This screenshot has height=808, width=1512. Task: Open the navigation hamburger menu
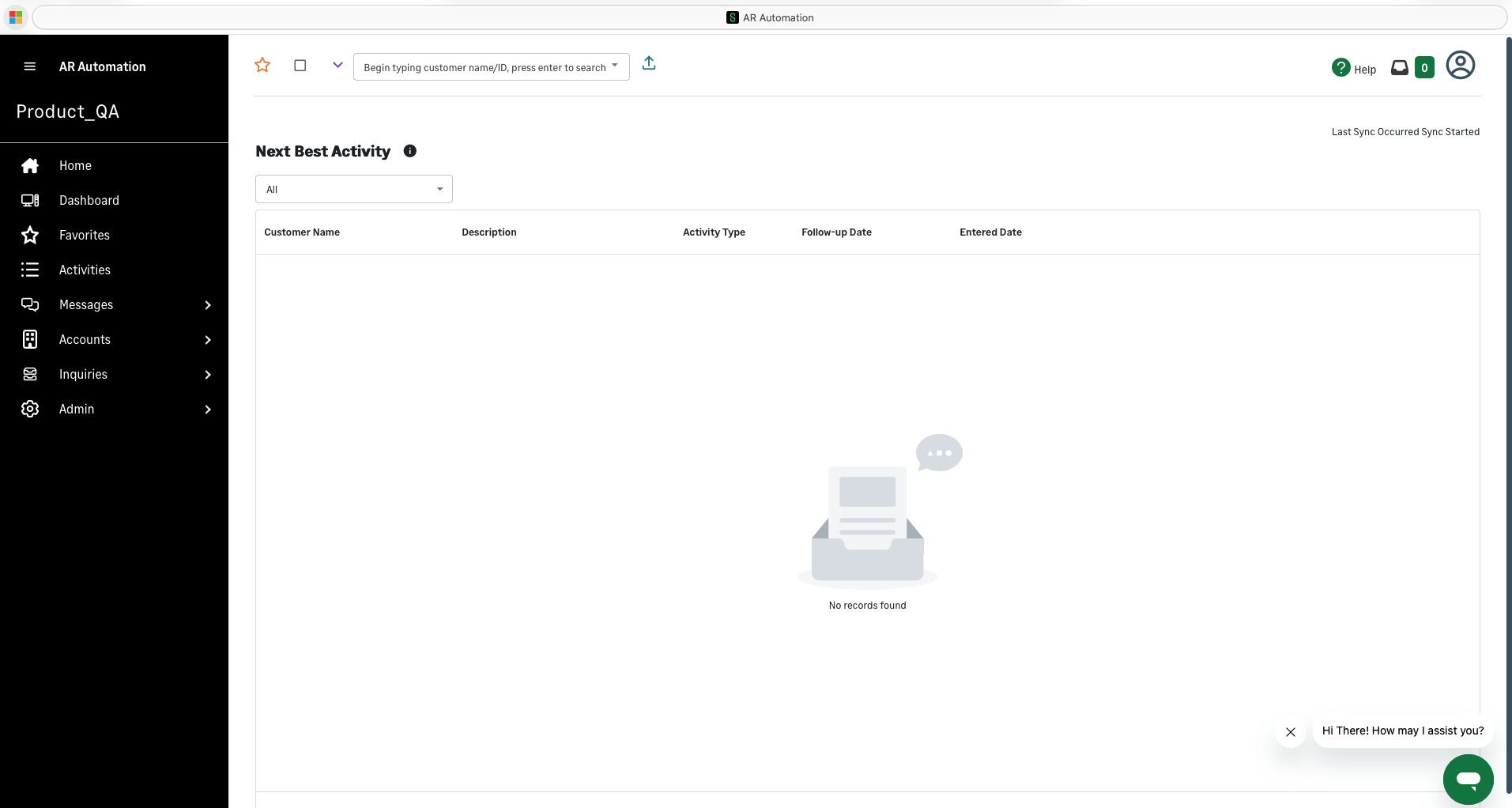coord(30,66)
